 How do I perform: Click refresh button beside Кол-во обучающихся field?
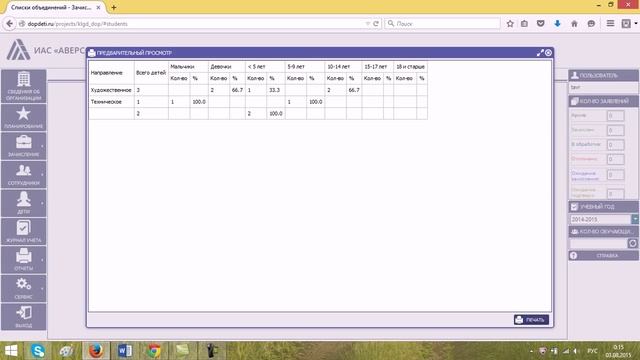632,243
